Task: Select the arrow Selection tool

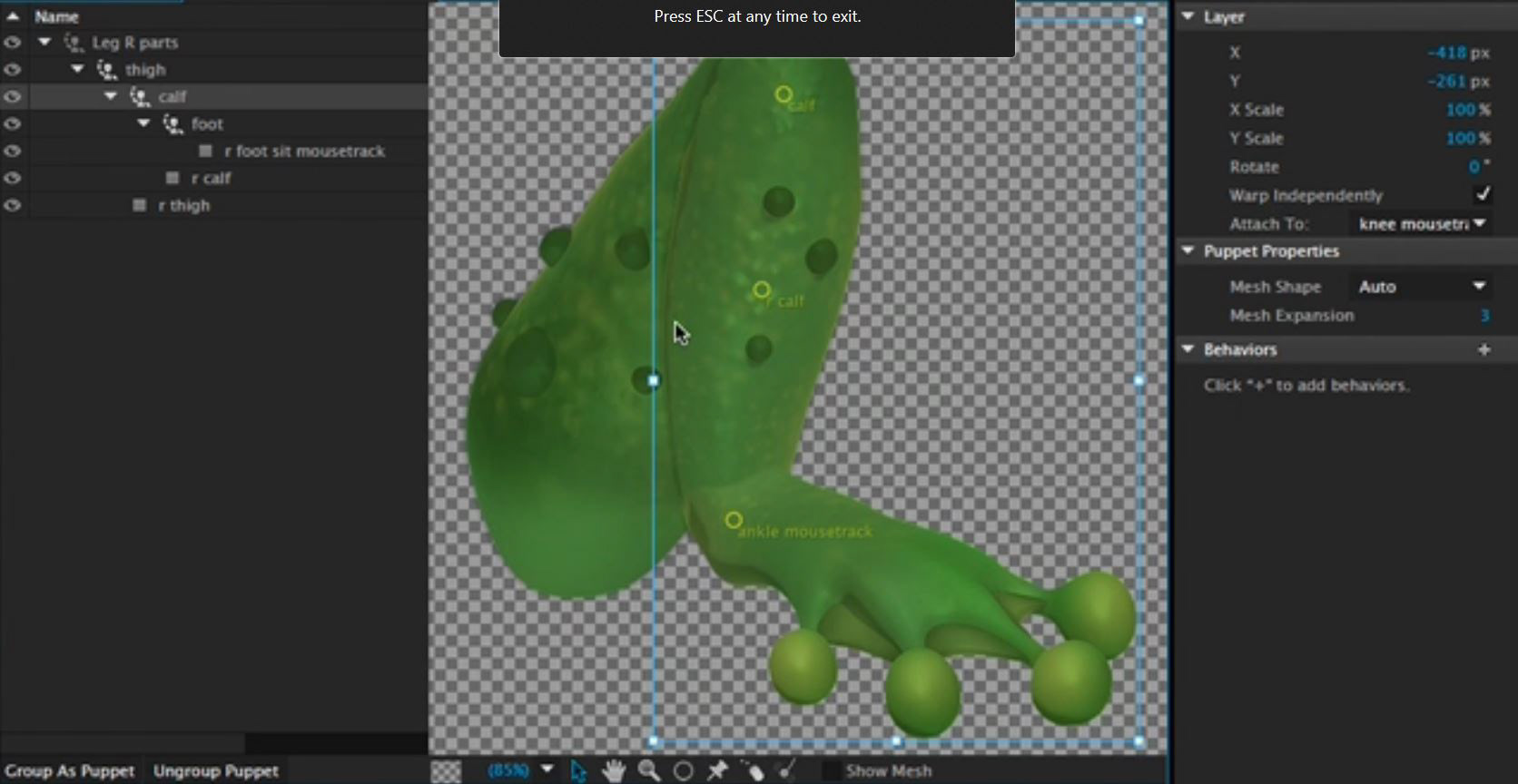Action: [578, 771]
